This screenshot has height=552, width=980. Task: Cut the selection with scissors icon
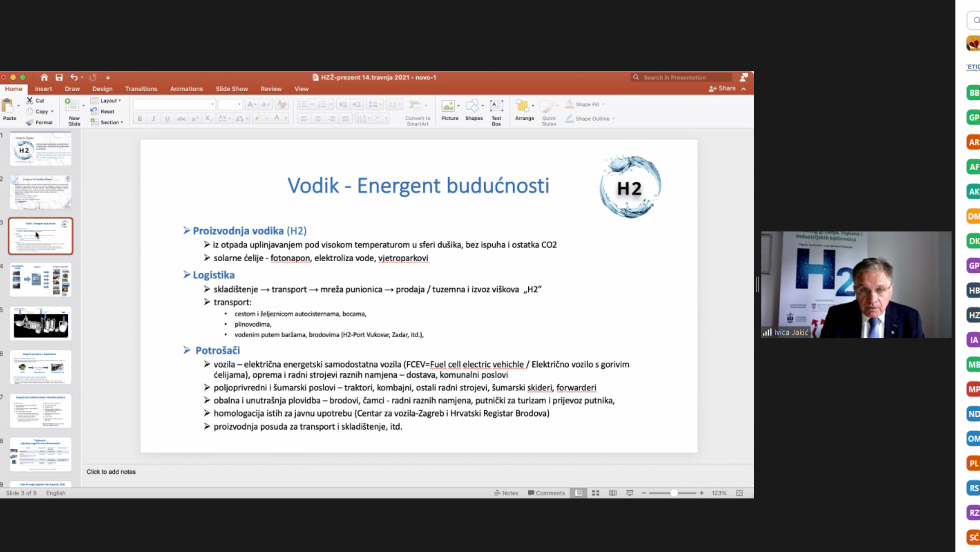36,101
